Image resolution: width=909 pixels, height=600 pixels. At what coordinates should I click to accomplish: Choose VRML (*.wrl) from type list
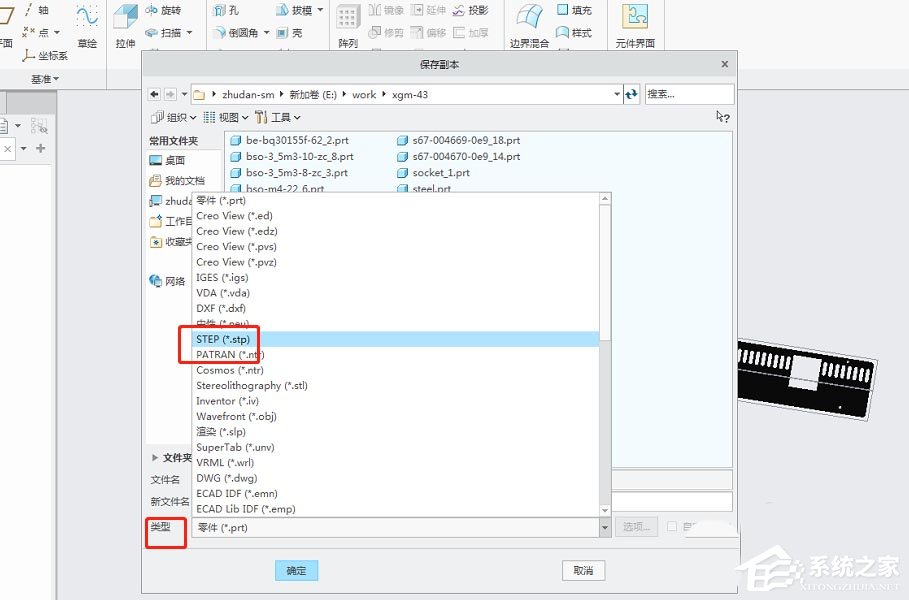pos(396,463)
